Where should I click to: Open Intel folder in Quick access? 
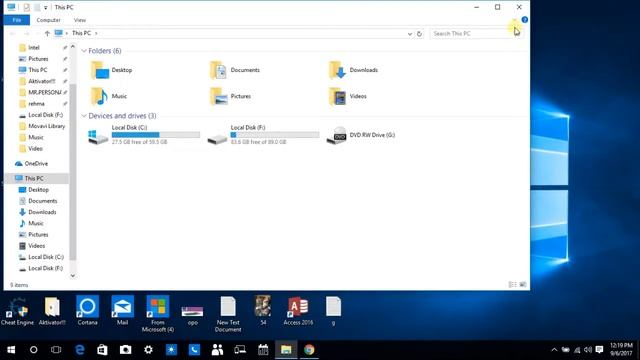34,48
